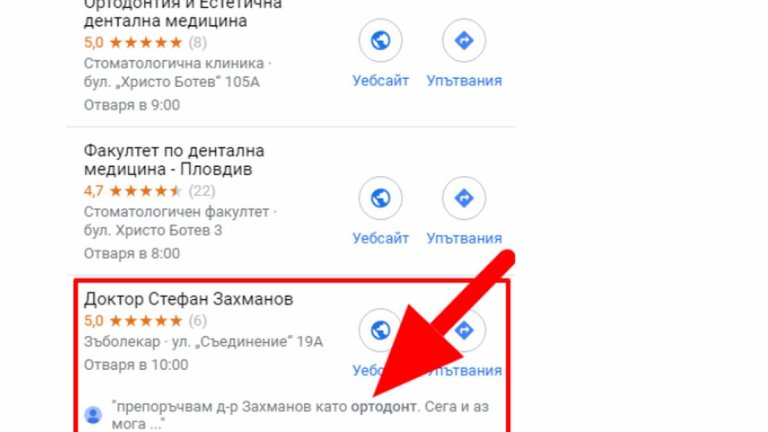Open globe website icon for Факултет по дентална медицина
This screenshot has height=432, width=768.
(x=380, y=198)
